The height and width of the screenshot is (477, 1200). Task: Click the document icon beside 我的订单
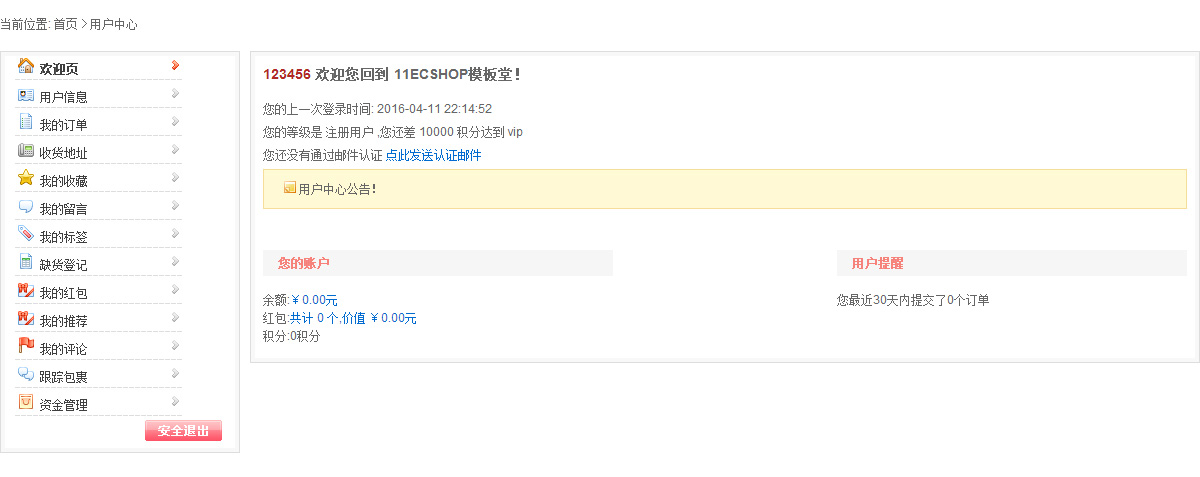26,122
